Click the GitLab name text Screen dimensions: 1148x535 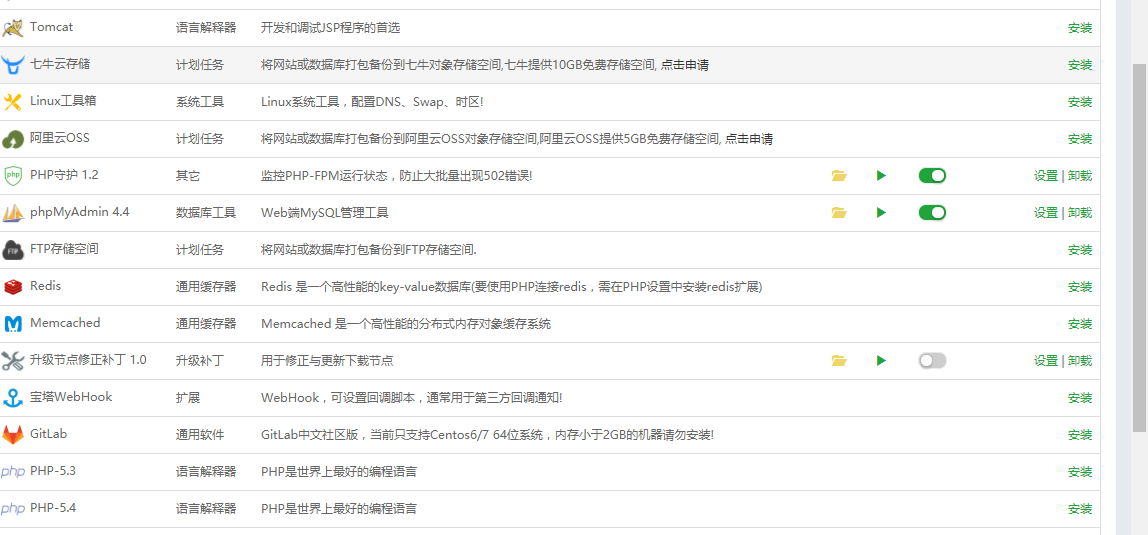point(48,433)
